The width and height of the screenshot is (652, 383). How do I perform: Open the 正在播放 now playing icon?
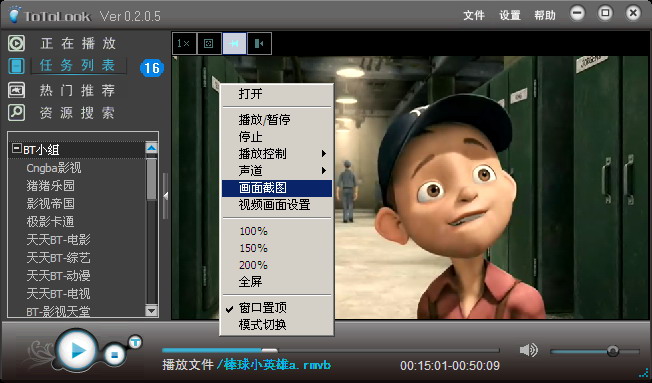coord(17,43)
